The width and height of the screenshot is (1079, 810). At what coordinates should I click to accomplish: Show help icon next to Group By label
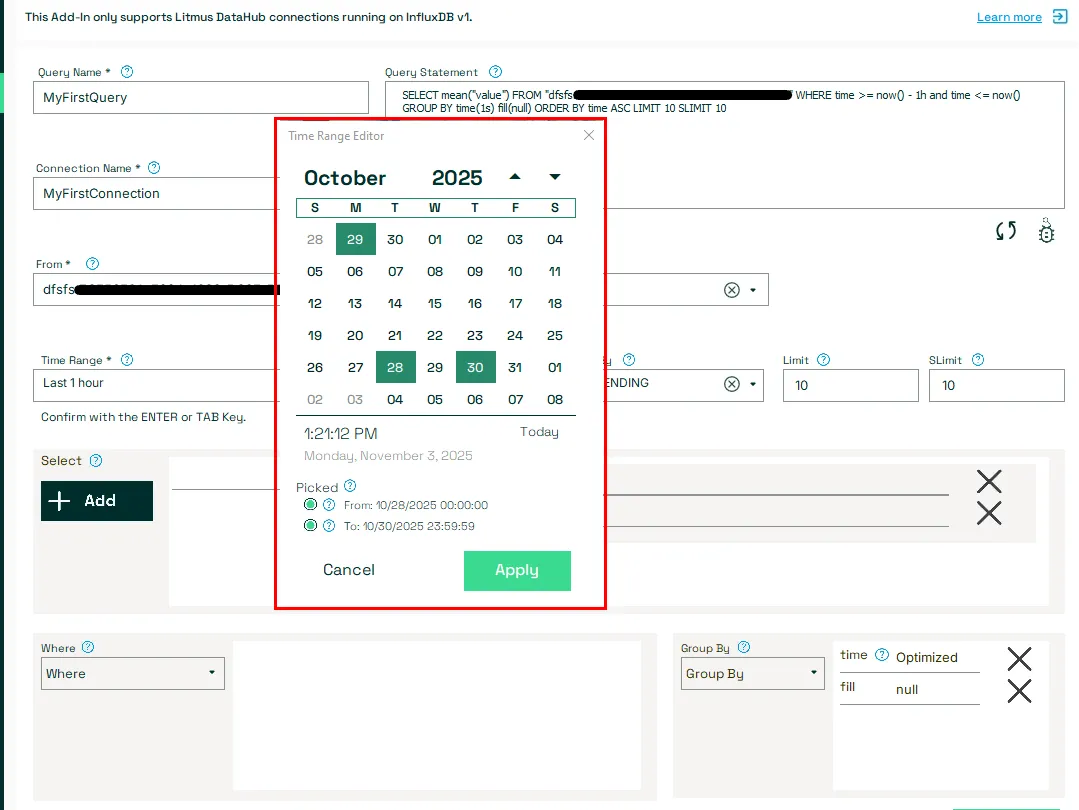744,647
